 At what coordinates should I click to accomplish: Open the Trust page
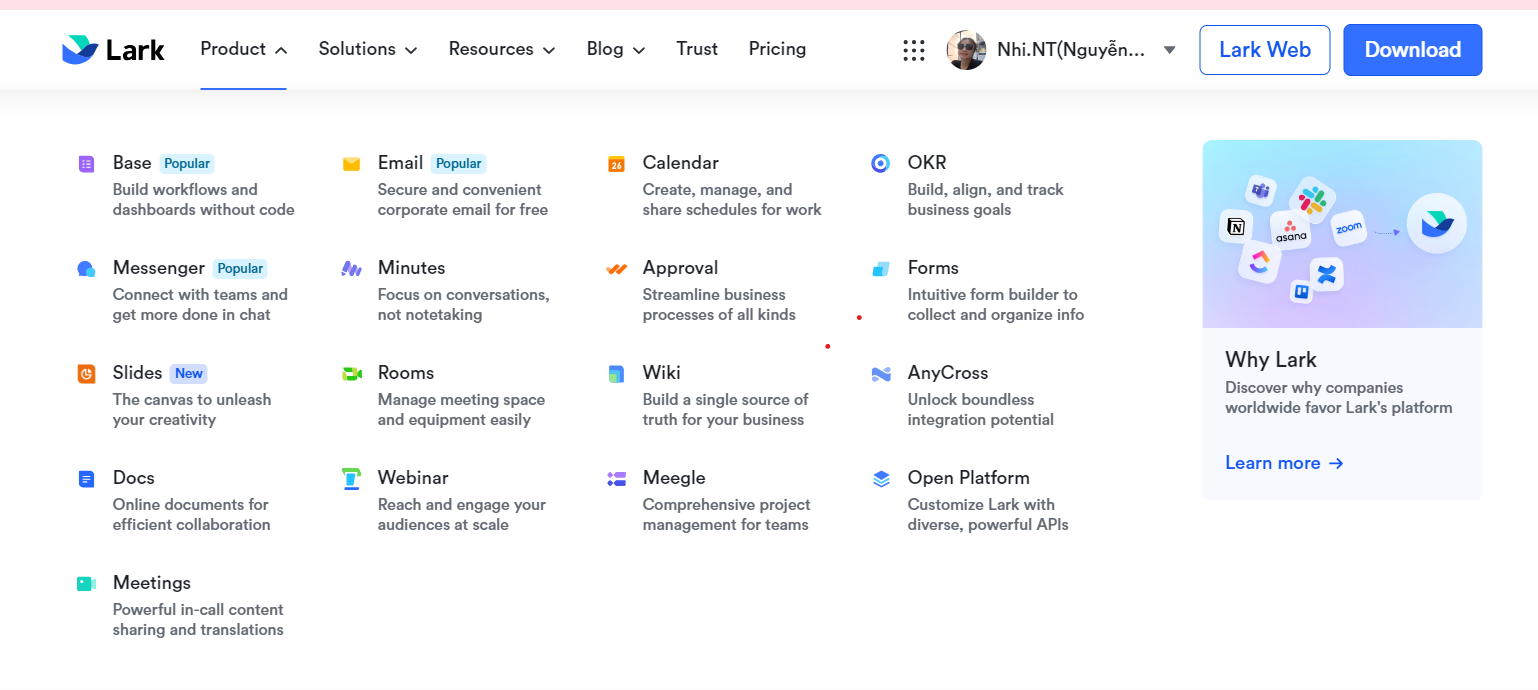(x=697, y=49)
